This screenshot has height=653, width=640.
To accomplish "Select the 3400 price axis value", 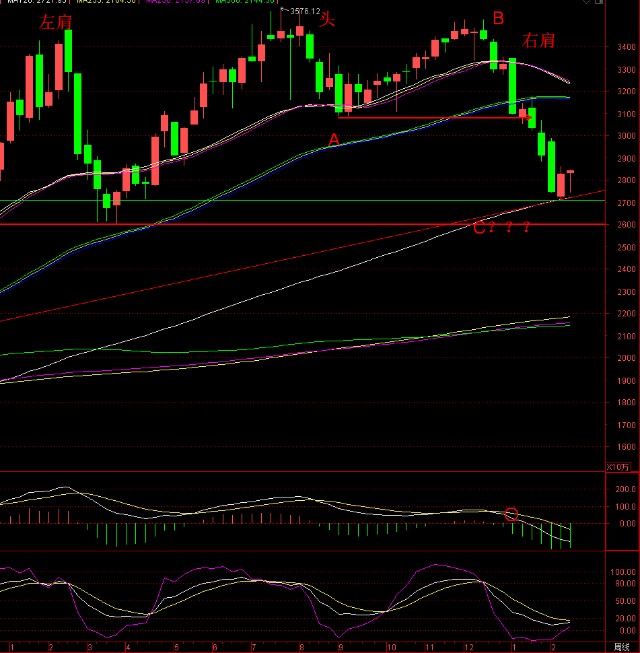I will [626, 47].
